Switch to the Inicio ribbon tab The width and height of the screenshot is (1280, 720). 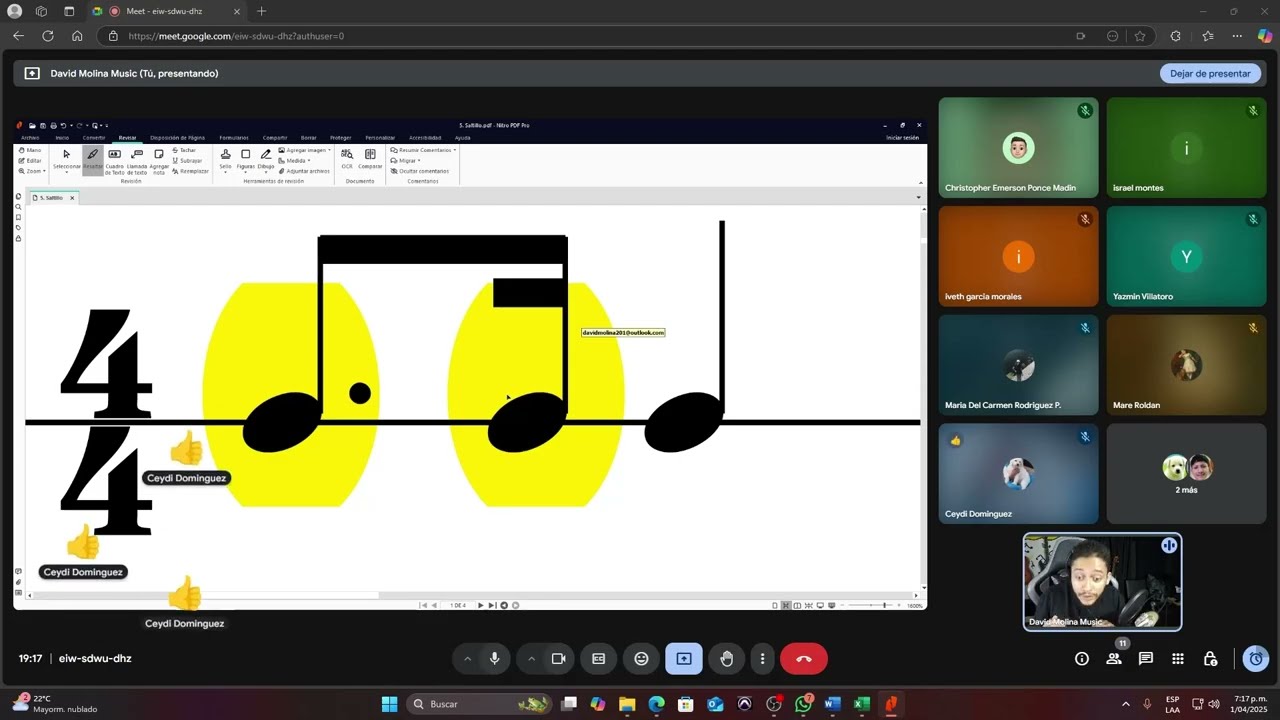[62, 137]
